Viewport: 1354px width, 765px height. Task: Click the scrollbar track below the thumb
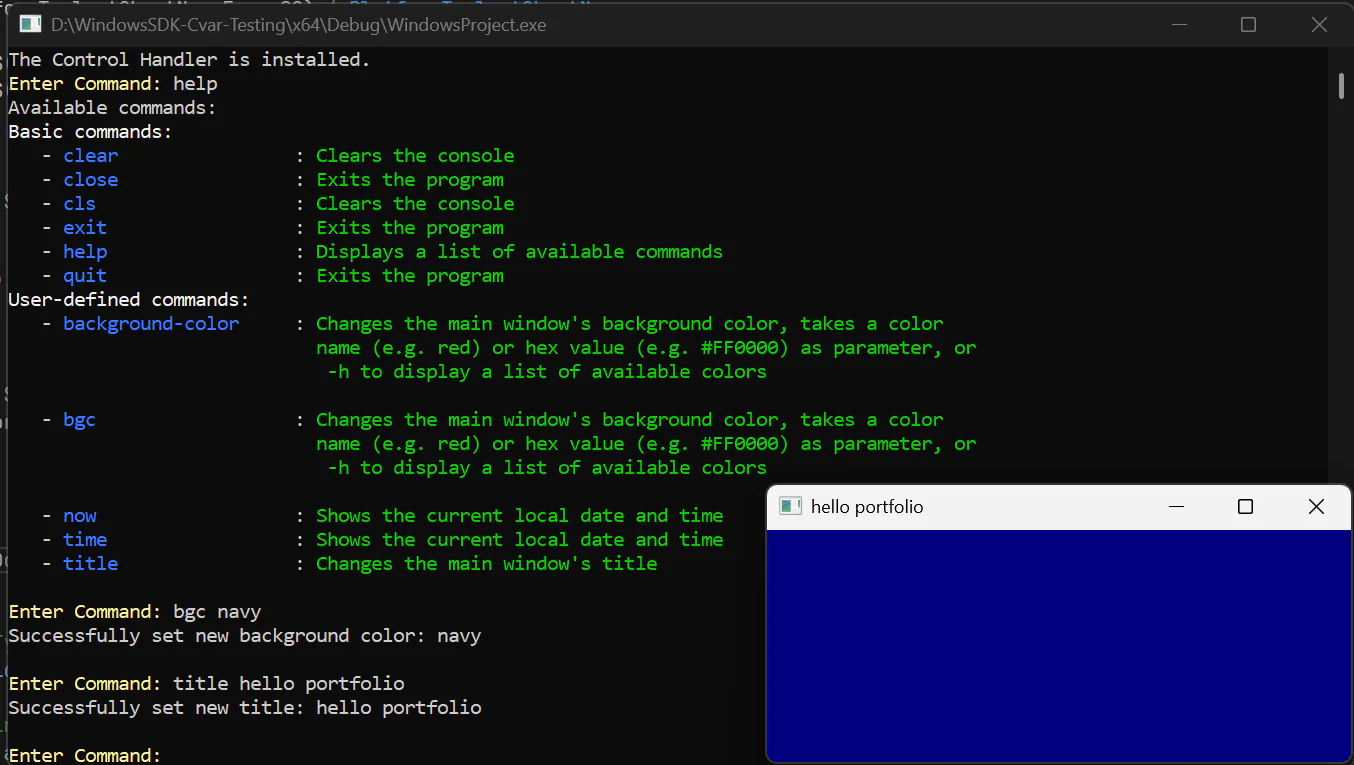pos(1341,300)
